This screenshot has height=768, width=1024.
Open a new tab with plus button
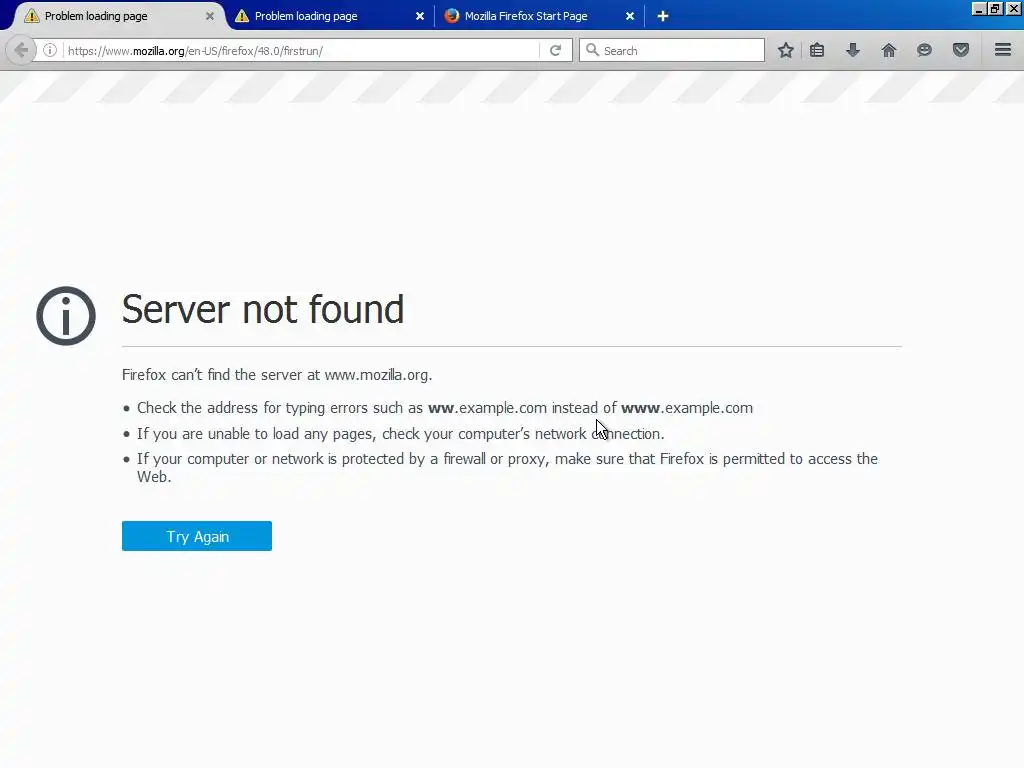[663, 16]
